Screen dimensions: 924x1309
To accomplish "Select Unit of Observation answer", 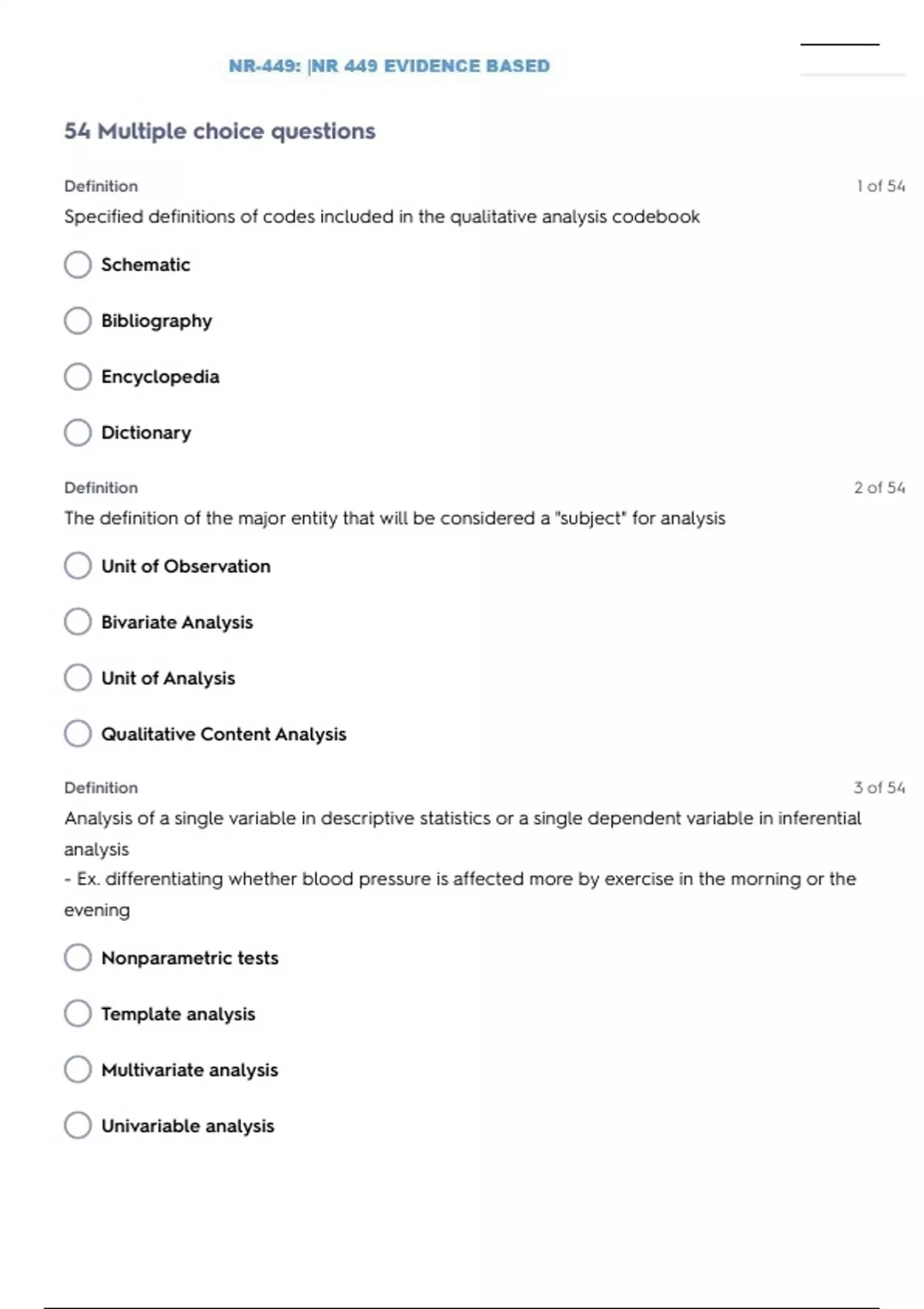I will coord(78,566).
